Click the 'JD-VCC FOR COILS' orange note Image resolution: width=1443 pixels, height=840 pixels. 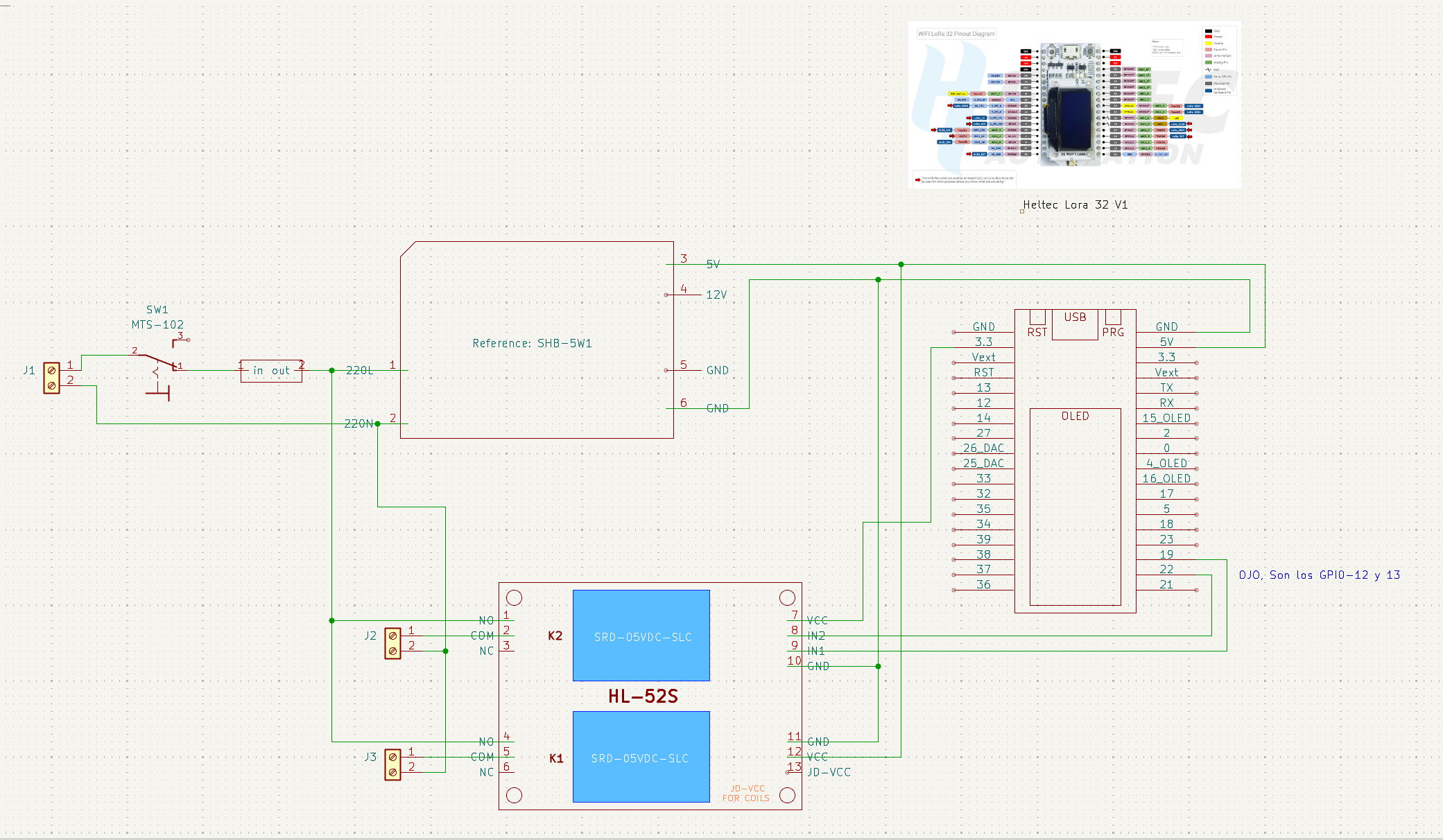pyautogui.click(x=746, y=794)
